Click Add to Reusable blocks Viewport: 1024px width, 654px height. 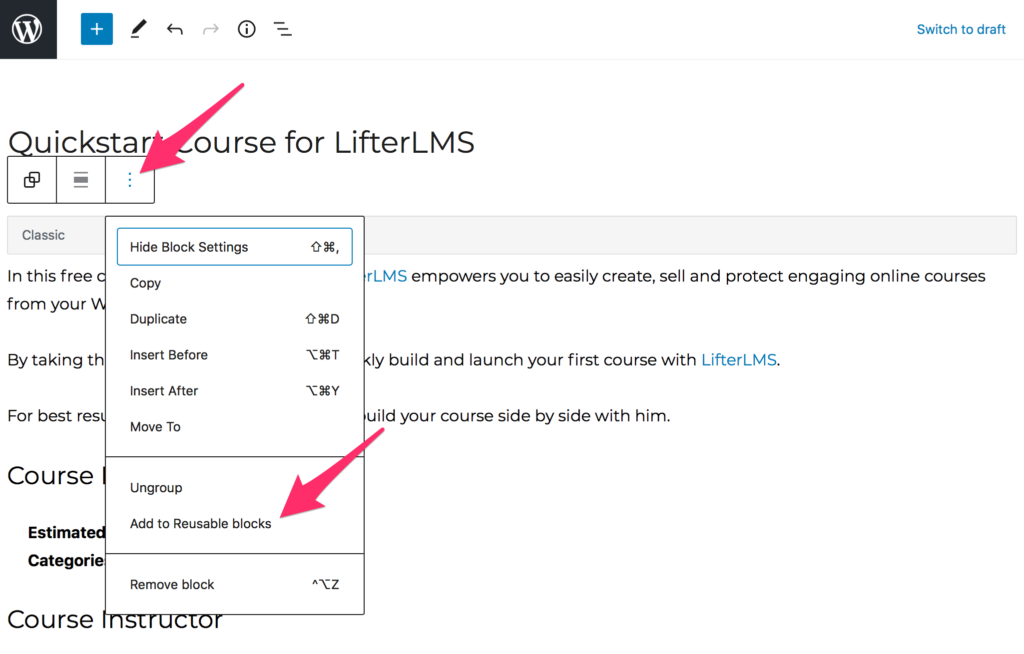pos(234,523)
